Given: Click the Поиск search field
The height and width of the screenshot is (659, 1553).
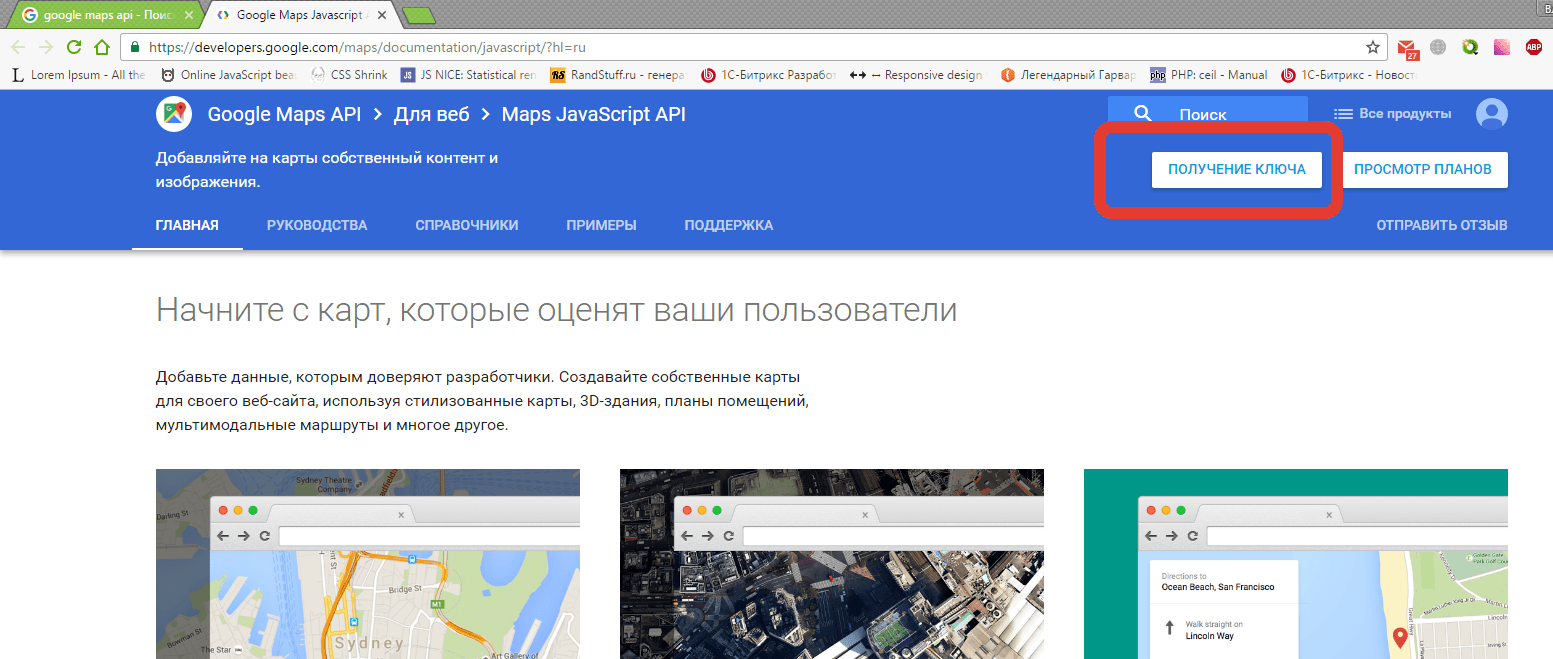Looking at the screenshot, I should tap(1207, 114).
